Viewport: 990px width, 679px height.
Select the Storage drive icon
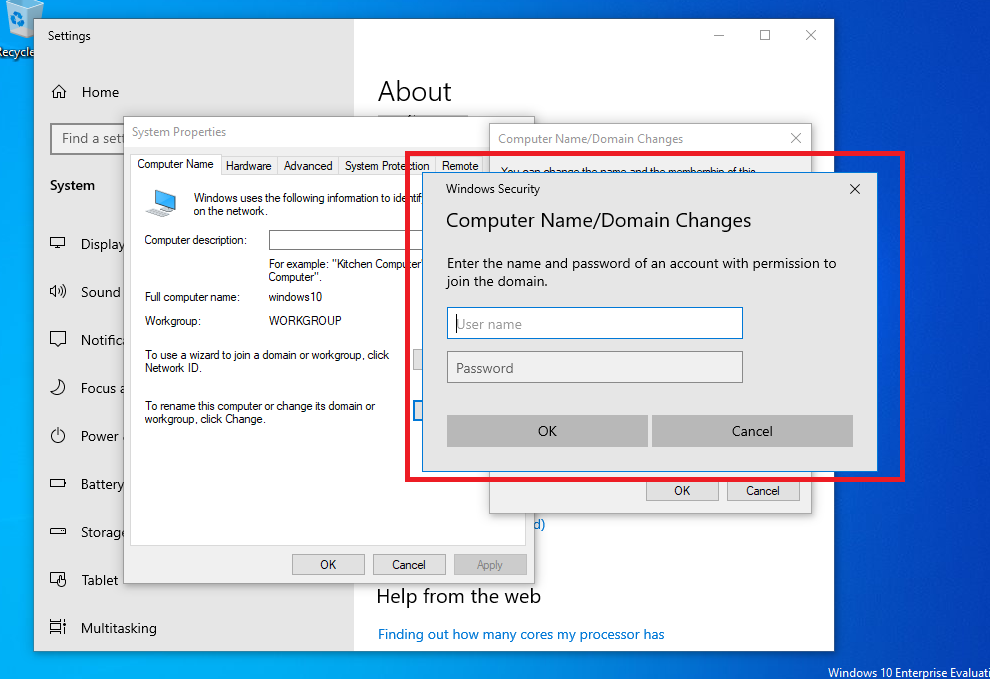pyautogui.click(x=58, y=532)
